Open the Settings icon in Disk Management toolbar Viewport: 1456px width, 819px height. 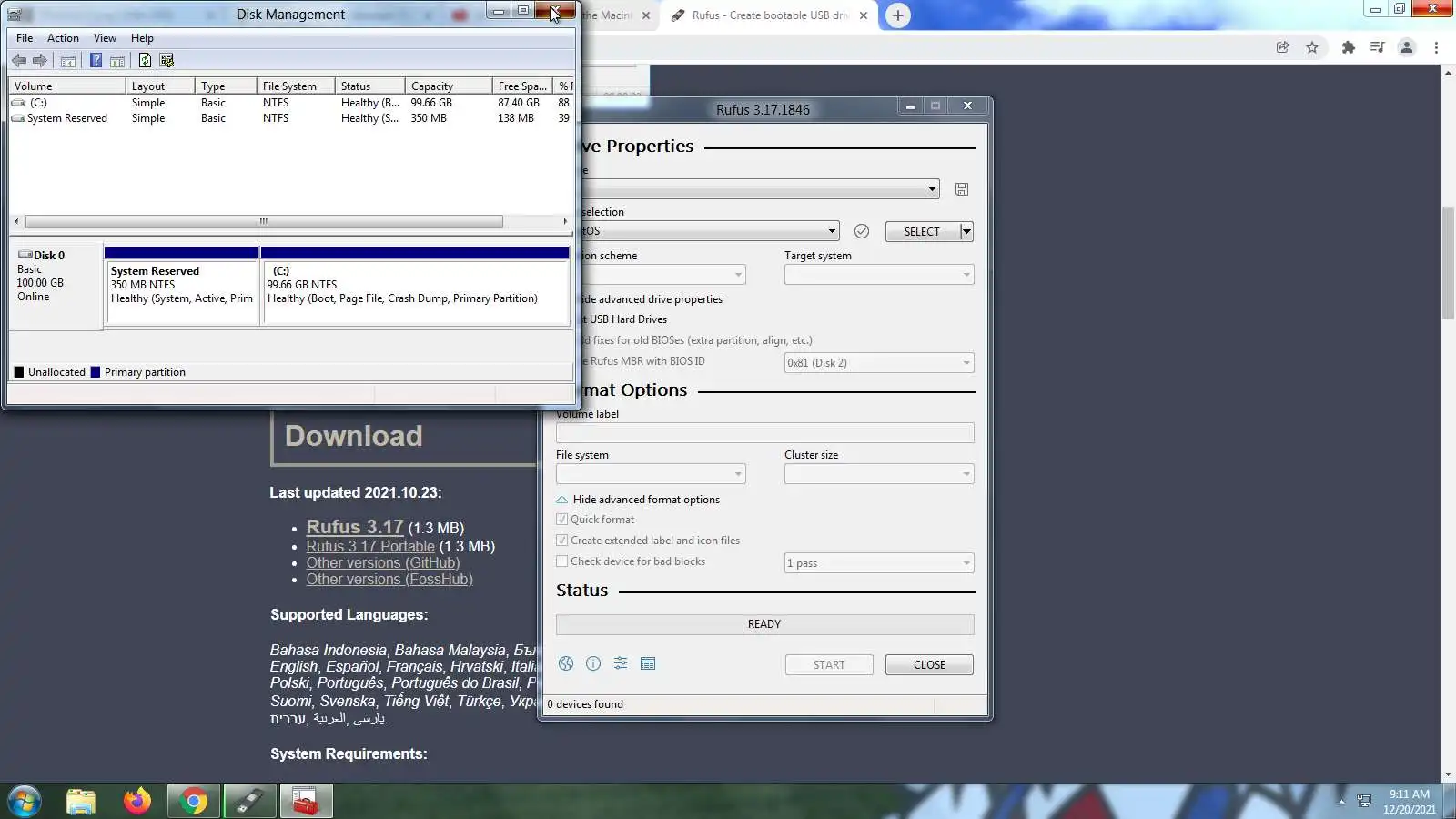tap(167, 61)
